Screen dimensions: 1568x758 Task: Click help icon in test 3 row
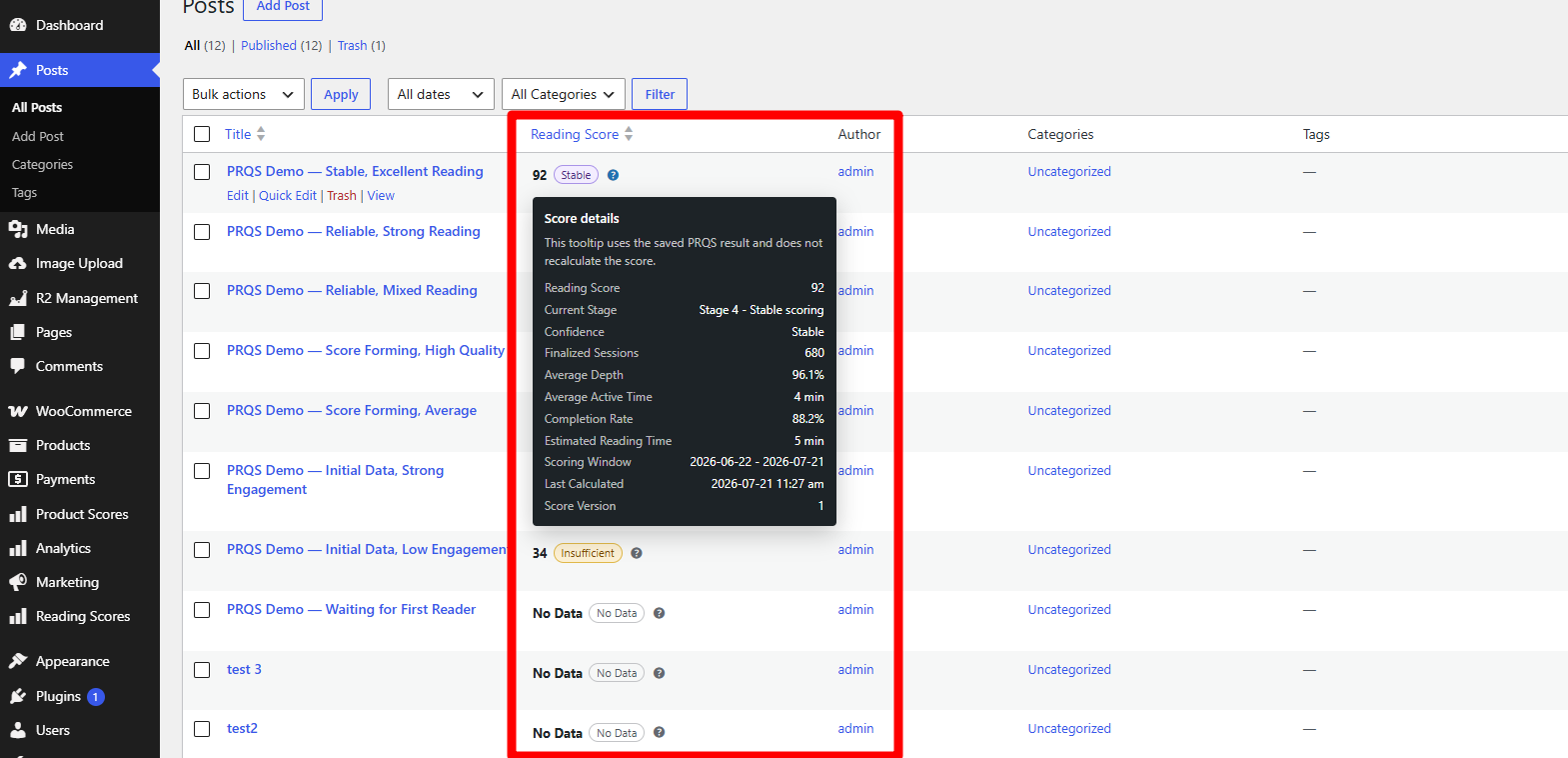[x=660, y=673]
